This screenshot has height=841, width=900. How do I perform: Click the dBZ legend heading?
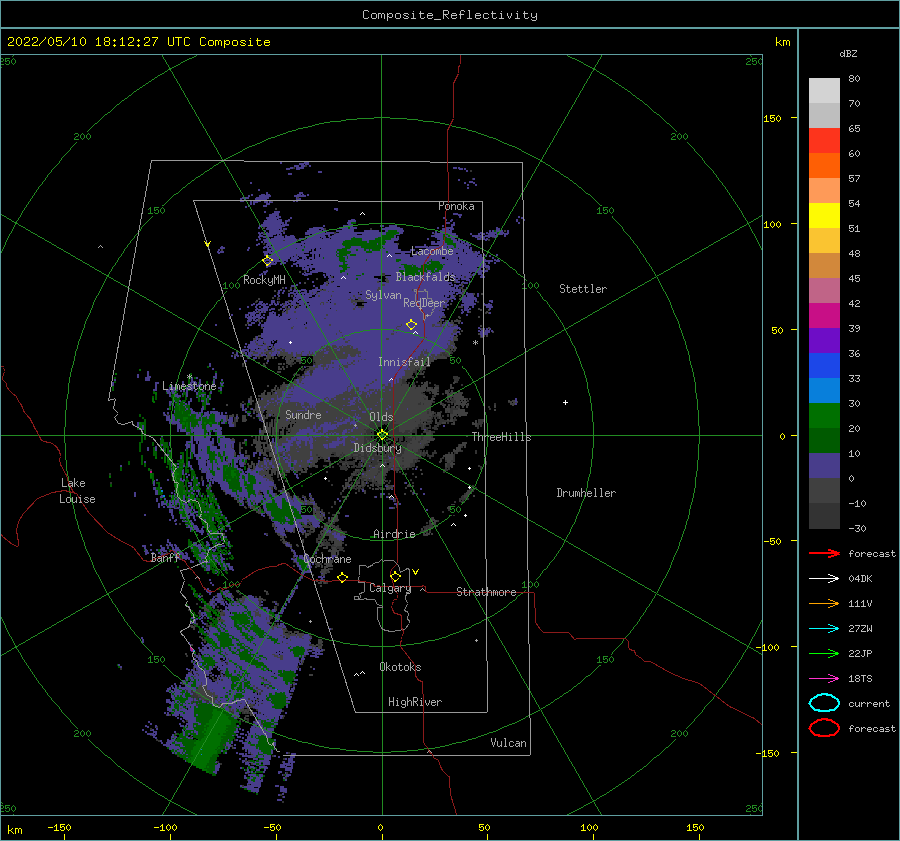(x=848, y=53)
